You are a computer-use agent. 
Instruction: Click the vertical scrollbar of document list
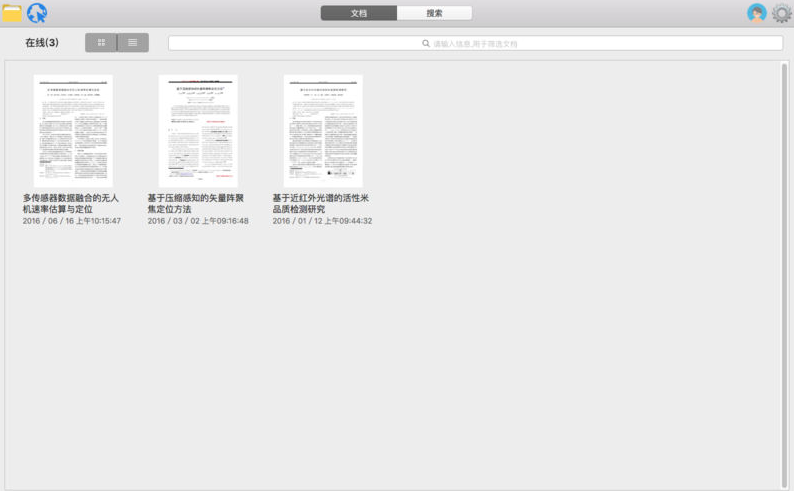click(784, 275)
